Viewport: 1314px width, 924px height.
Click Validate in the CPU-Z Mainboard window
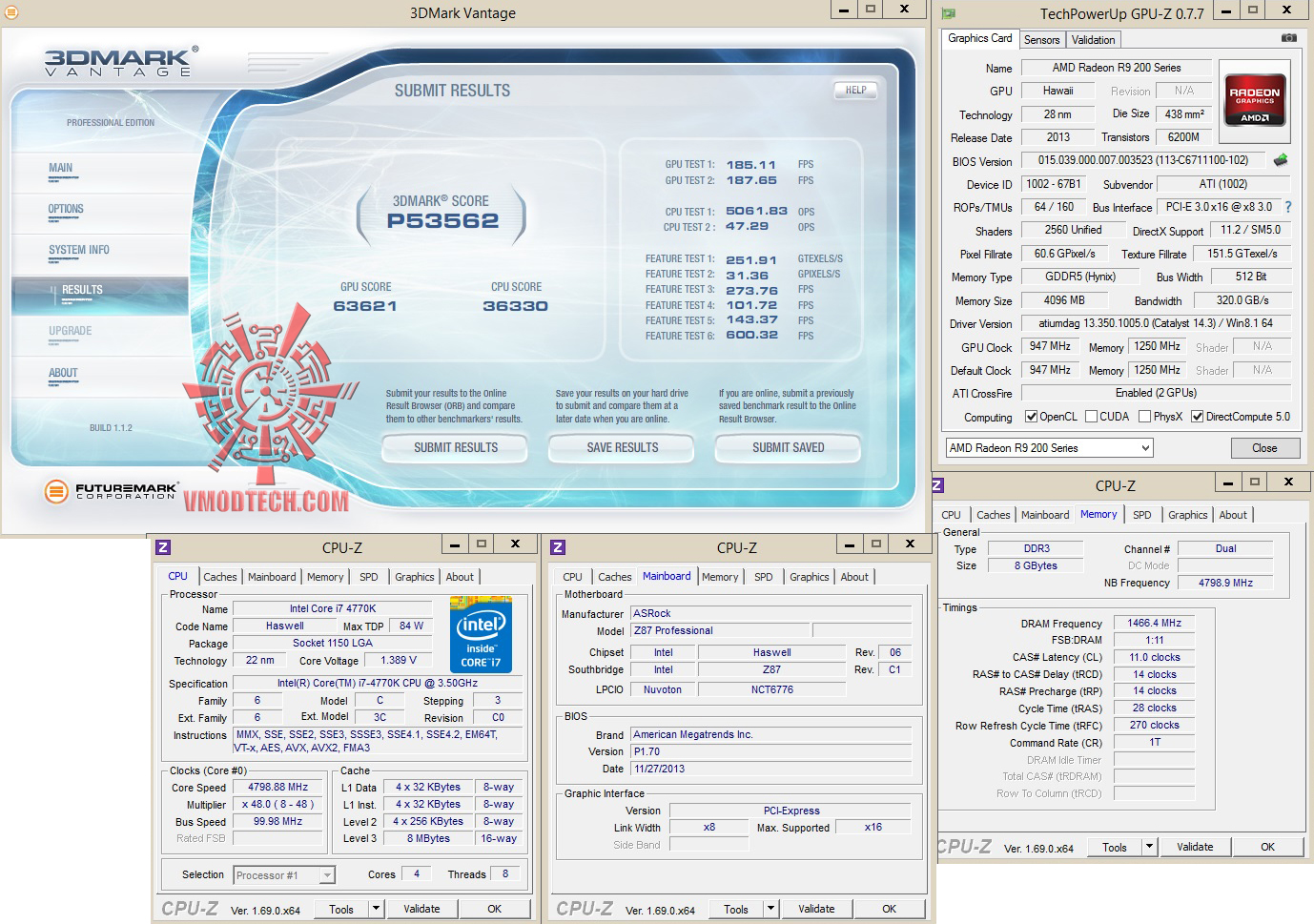pos(816,909)
